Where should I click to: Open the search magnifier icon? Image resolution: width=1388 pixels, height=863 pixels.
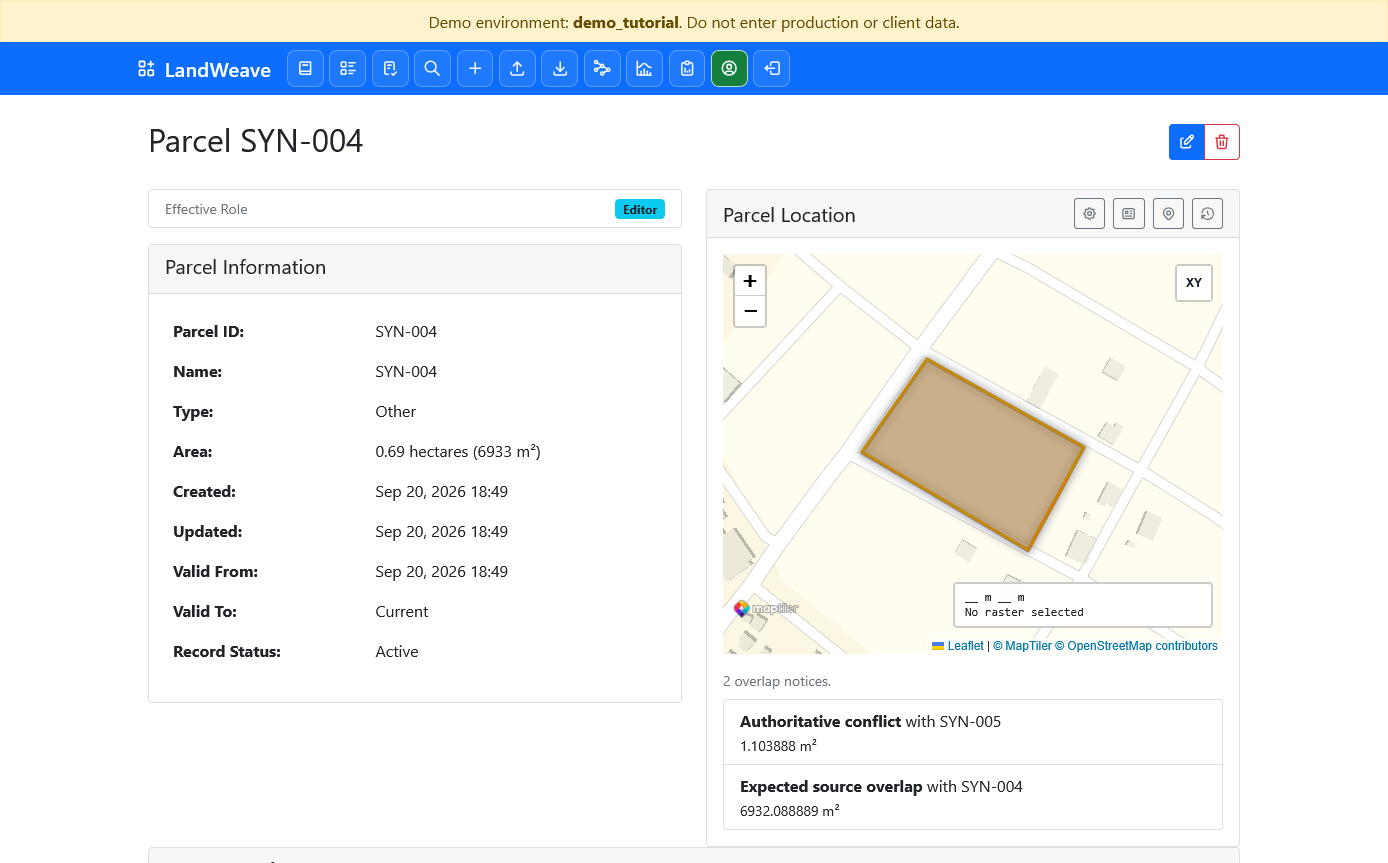432,68
